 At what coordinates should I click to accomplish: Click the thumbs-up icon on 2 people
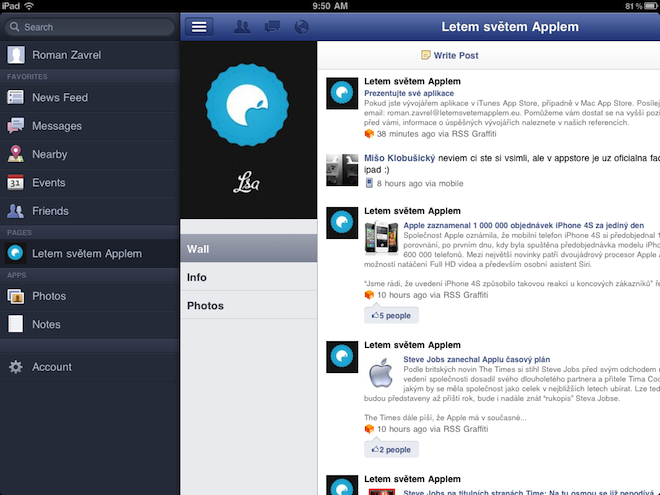tap(375, 450)
